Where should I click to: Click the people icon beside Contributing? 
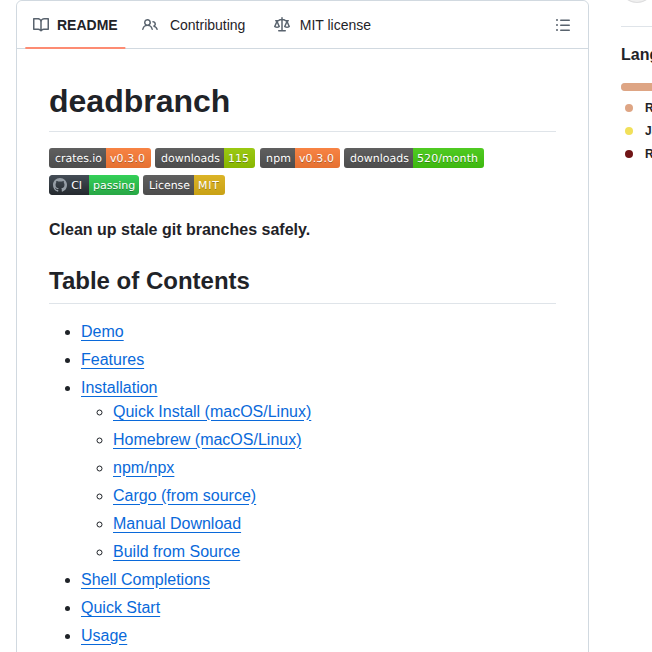pyautogui.click(x=150, y=25)
